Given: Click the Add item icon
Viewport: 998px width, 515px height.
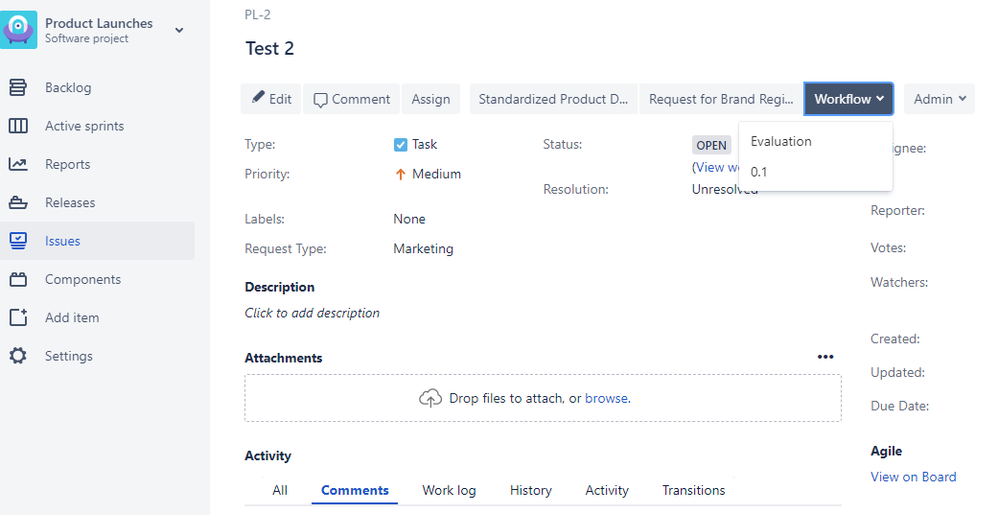Looking at the screenshot, I should coord(18,318).
